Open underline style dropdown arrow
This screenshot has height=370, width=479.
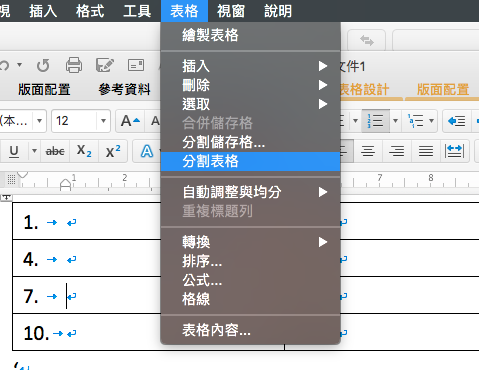34,151
